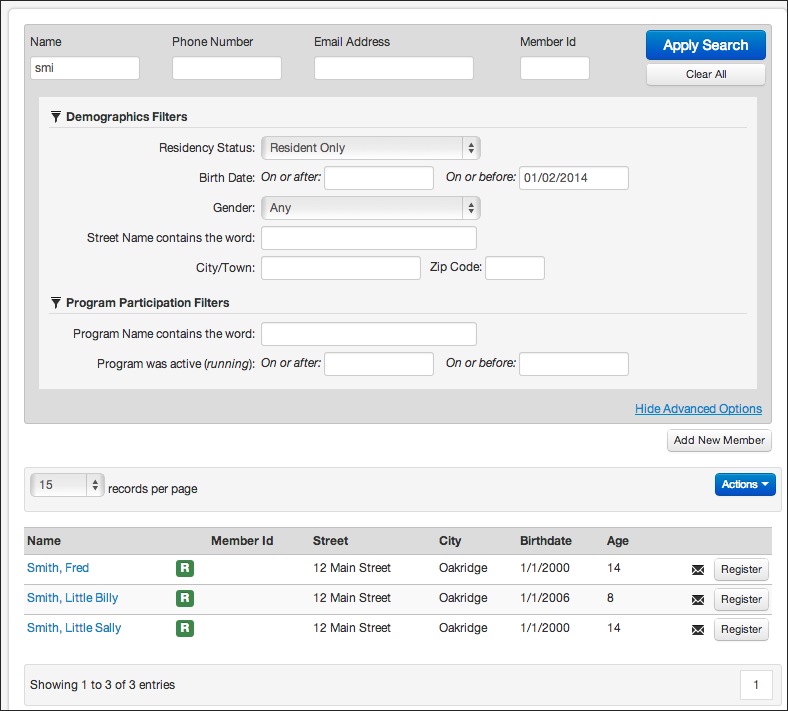
Task: Click Program was active On or after field
Action: click(x=379, y=364)
